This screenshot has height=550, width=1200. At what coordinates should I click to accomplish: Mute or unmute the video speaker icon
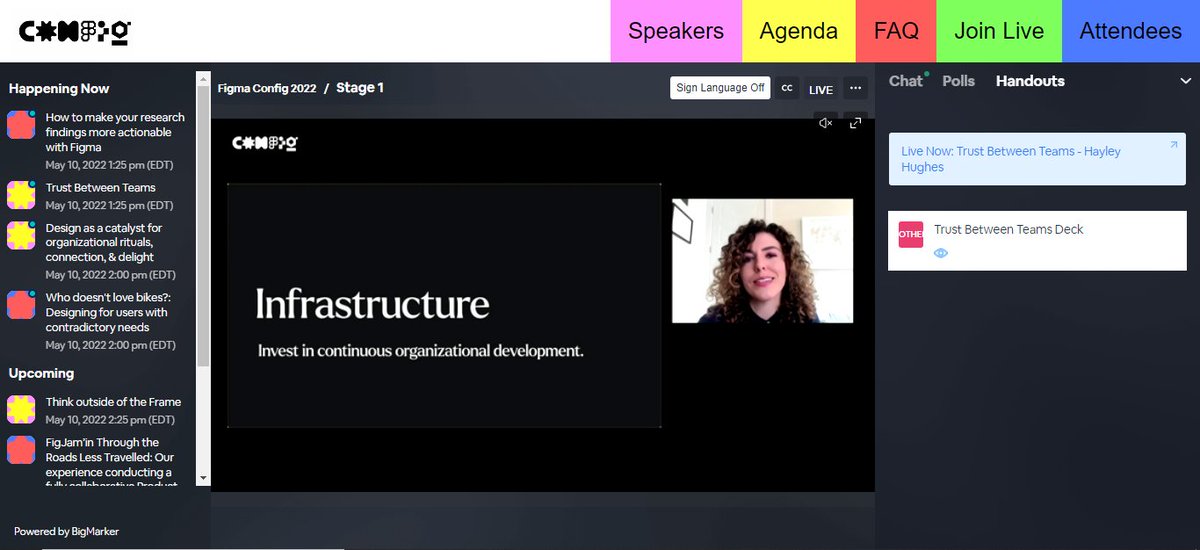(825, 123)
